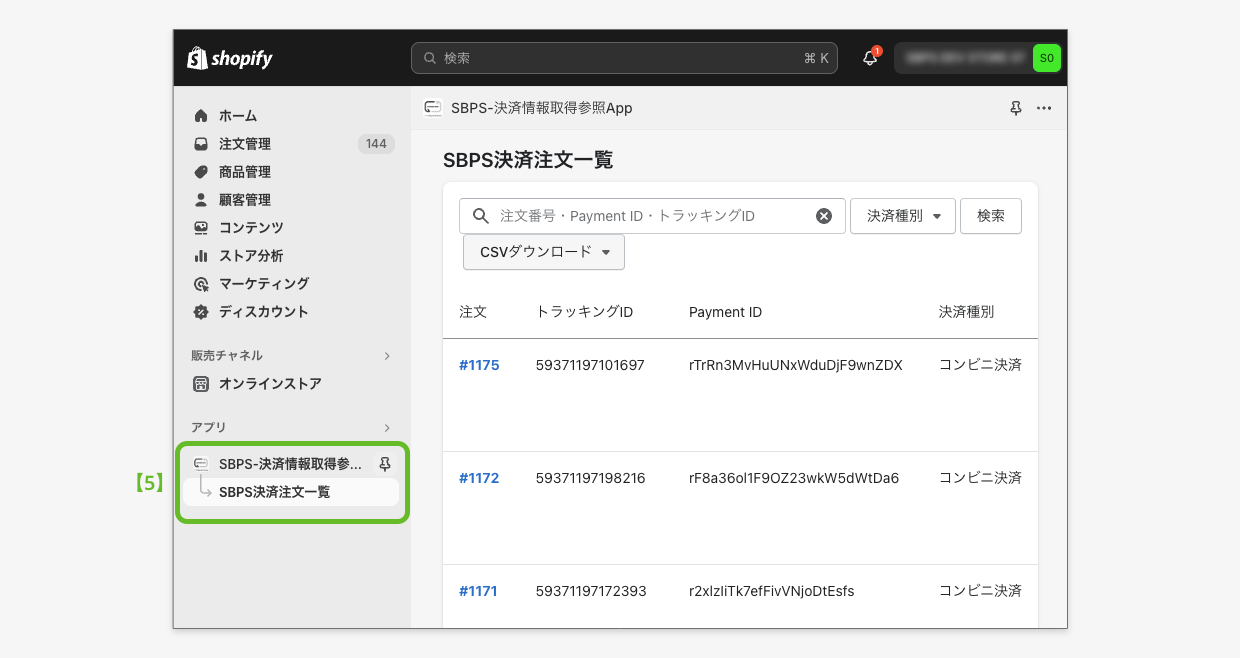Click the SBPS app icon in the page header
Viewport: 1240px width, 658px height.
click(x=433, y=108)
